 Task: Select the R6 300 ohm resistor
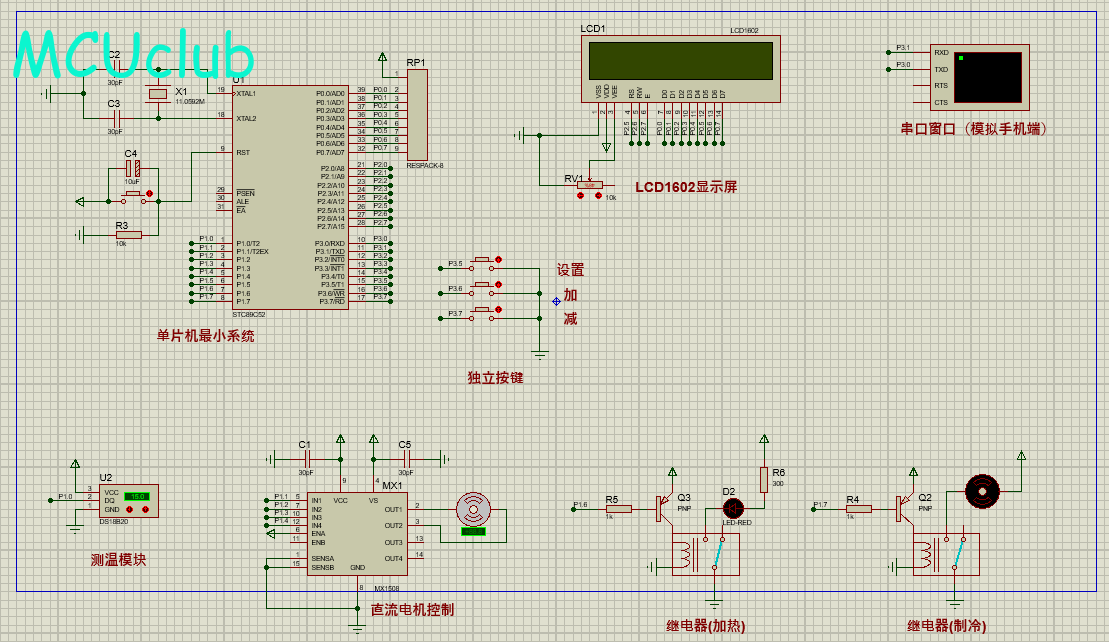click(763, 480)
